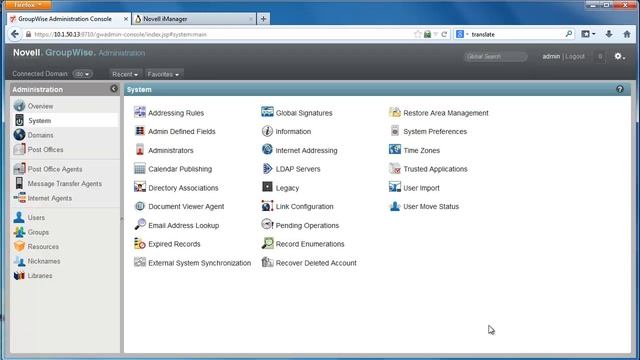The height and width of the screenshot is (360, 640).
Task: Close the GroupWise Administration Console tab
Action: (126, 19)
